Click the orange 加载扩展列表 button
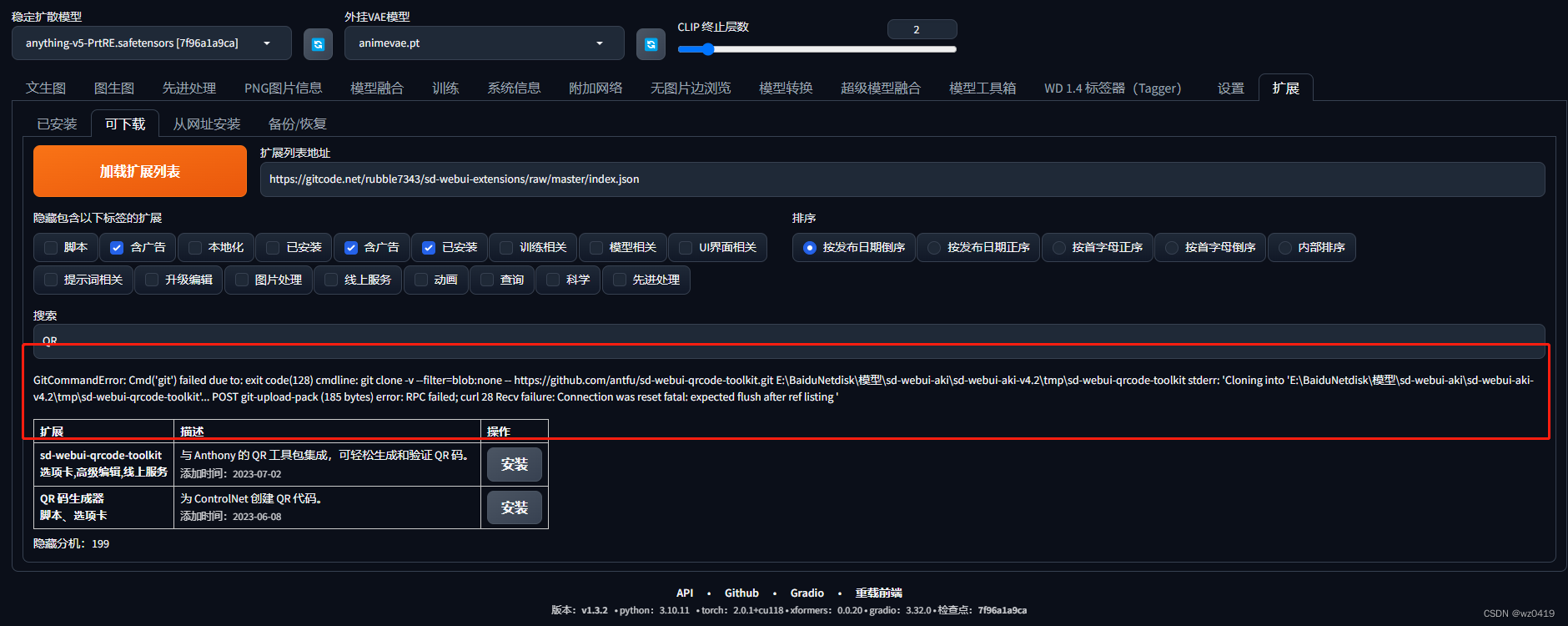Image resolution: width=1568 pixels, height=626 pixels. click(140, 171)
